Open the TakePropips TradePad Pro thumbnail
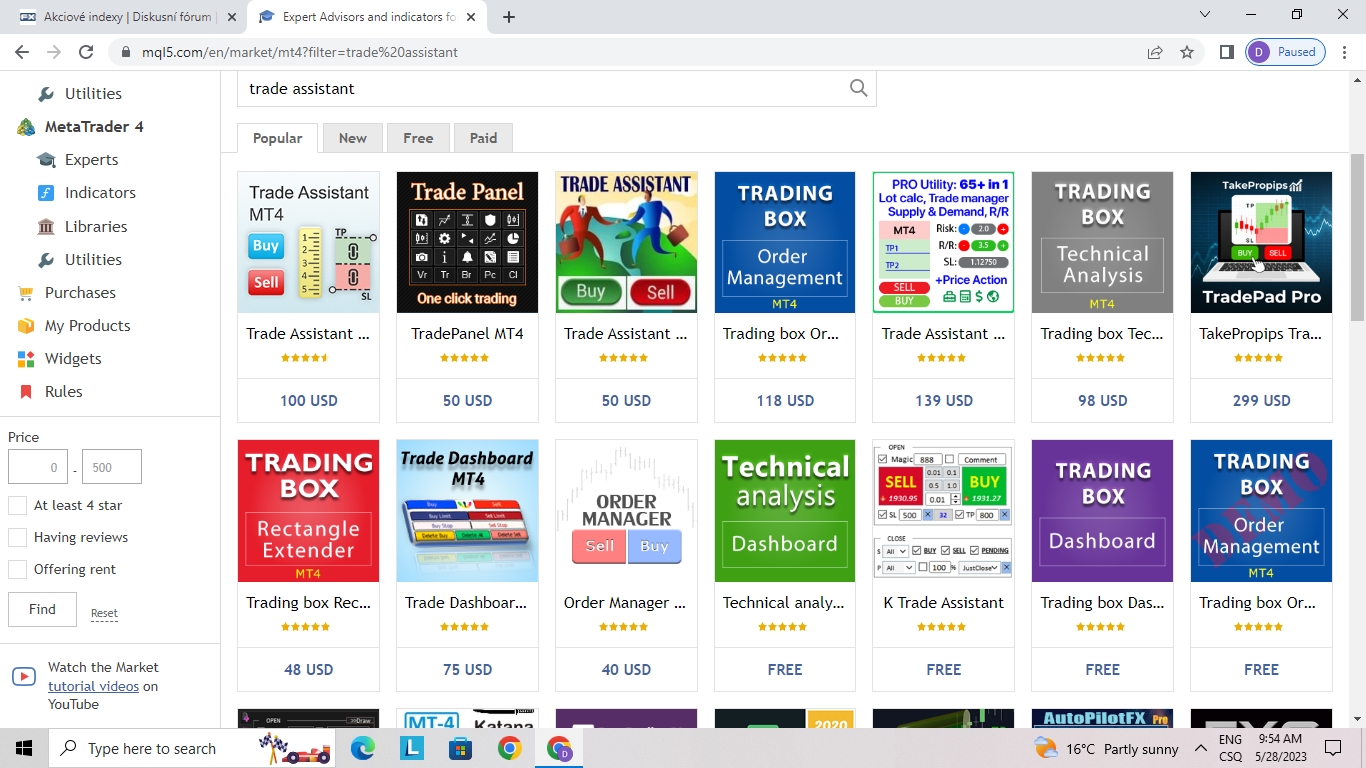The image size is (1366, 768). point(1261,242)
